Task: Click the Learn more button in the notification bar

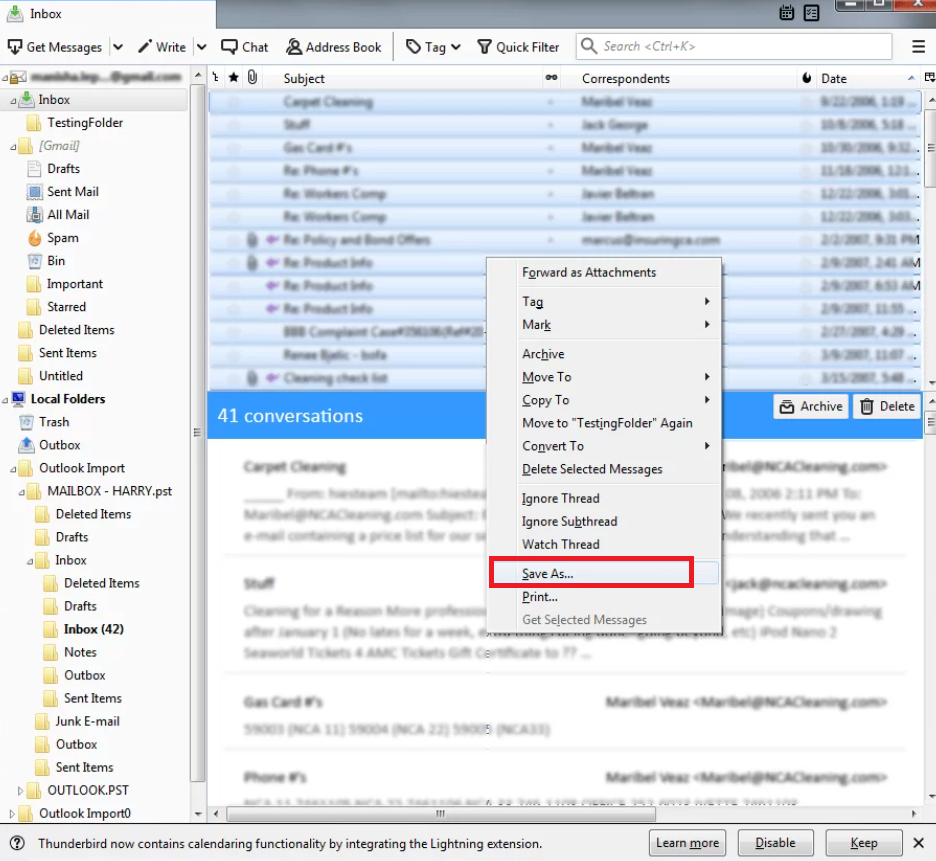Action: 687,842
